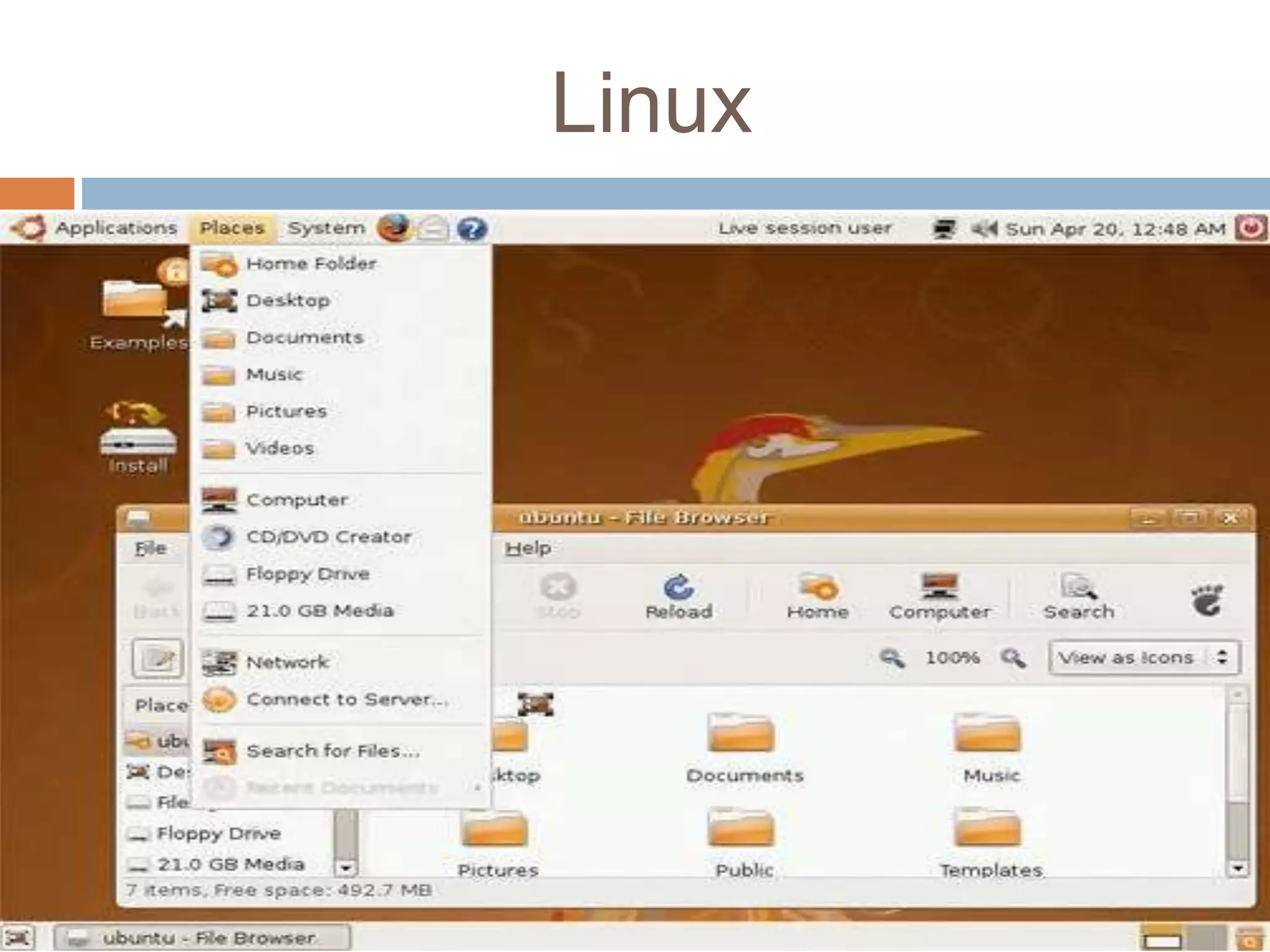Open the System menu
Image resolution: width=1270 pixels, height=952 pixels.
(327, 228)
